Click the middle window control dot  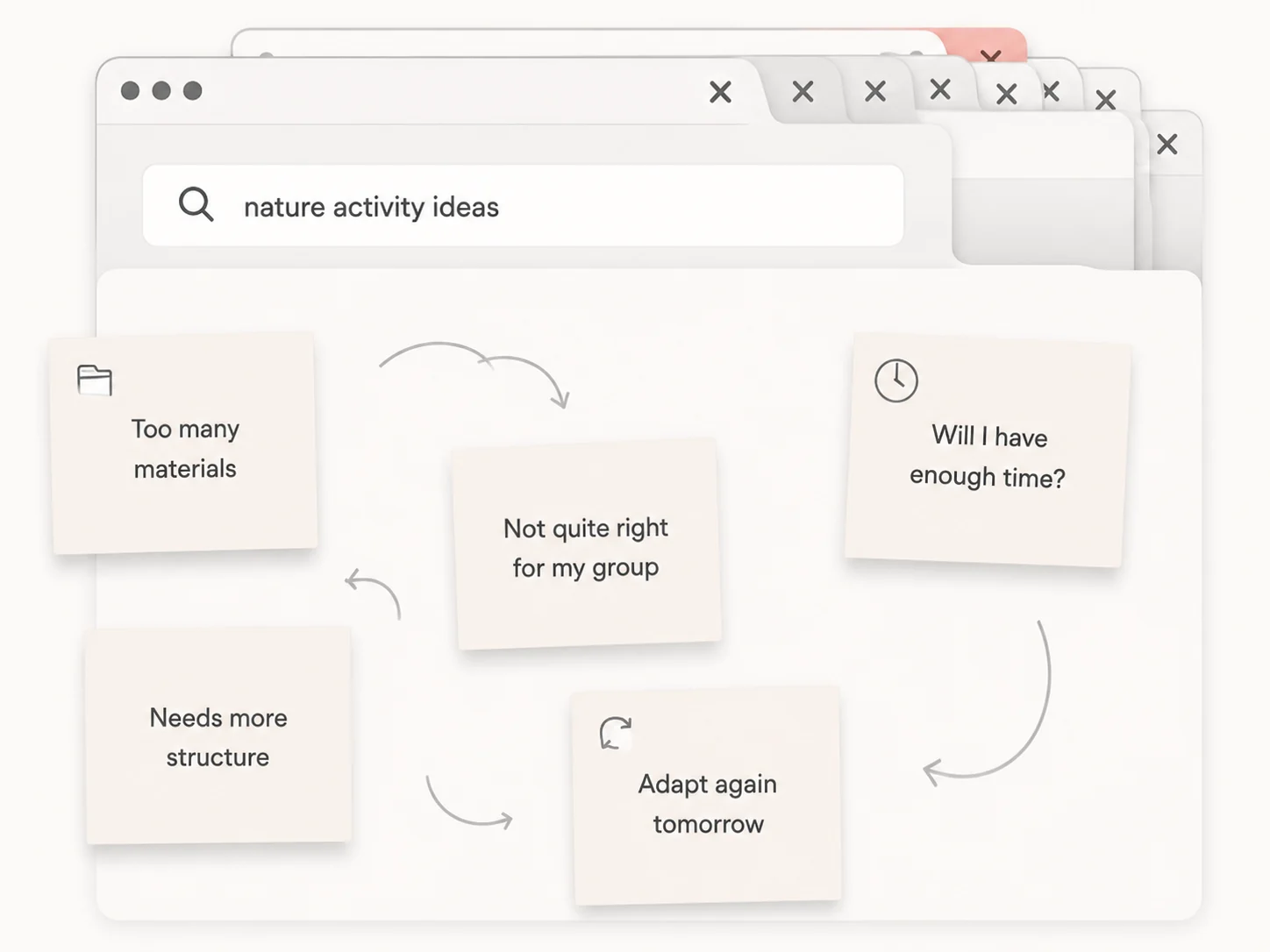click(x=161, y=90)
